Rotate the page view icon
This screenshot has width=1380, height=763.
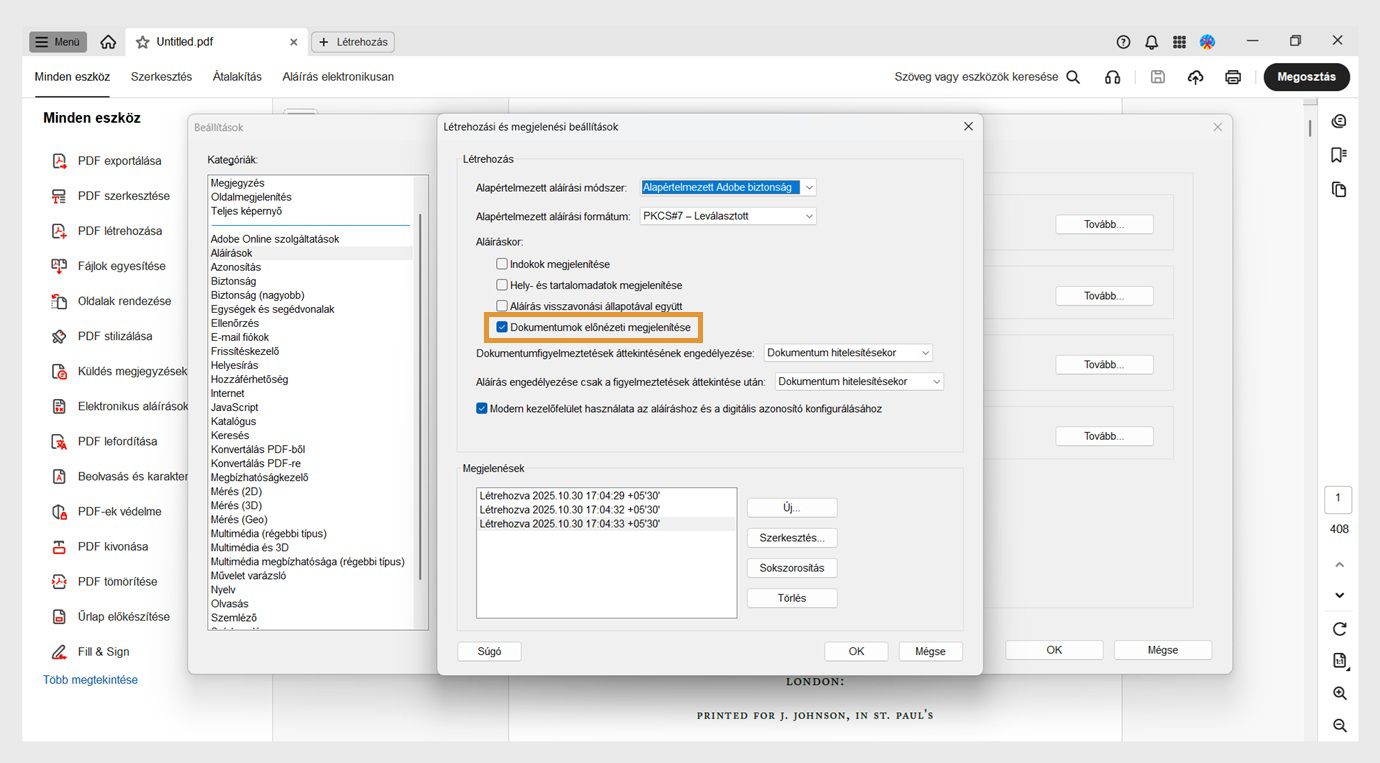[1339, 629]
